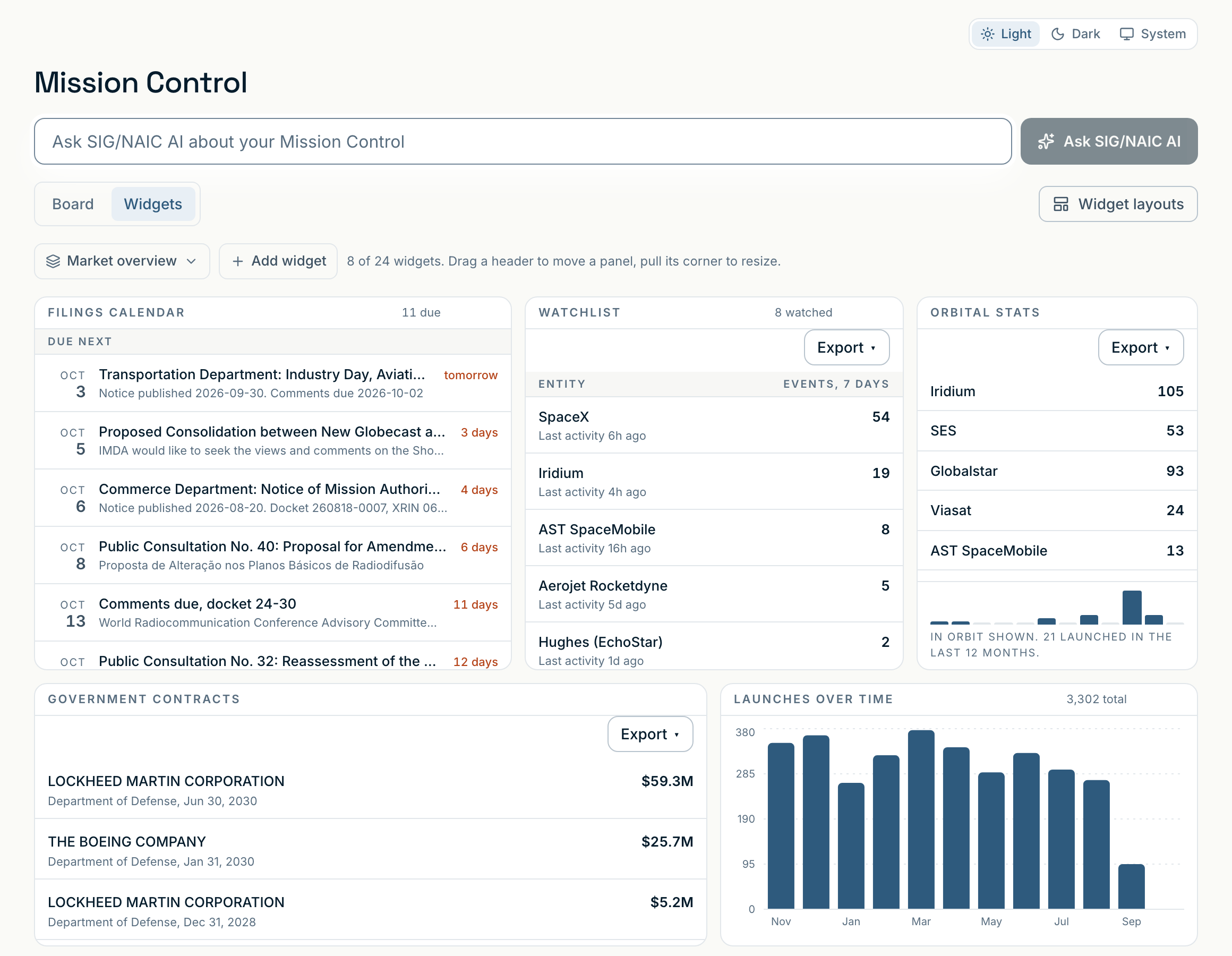Open Comments due, docket 24-30 filing
The image size is (1232, 956).
coord(273,612)
